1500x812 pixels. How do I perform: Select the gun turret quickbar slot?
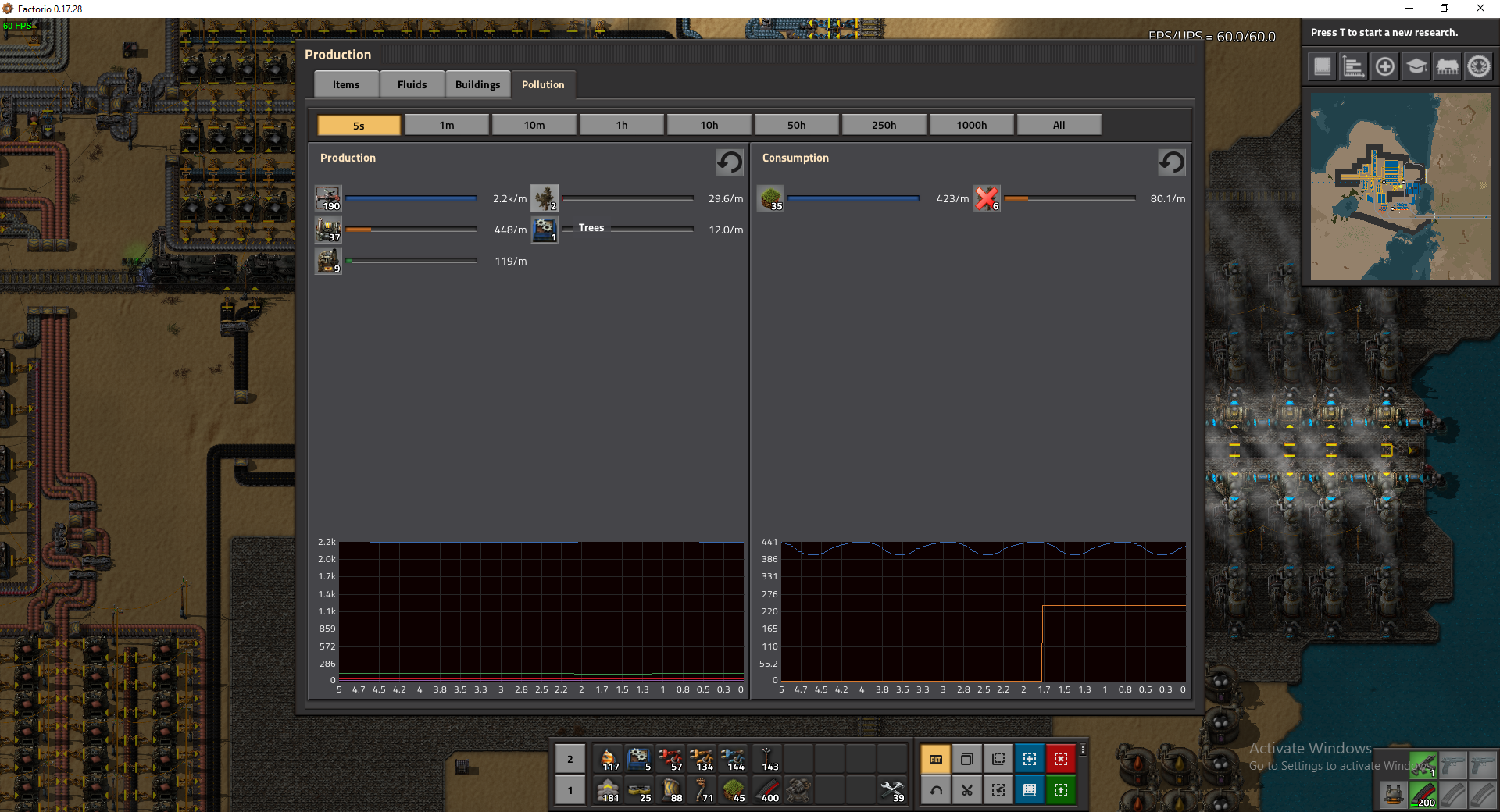tap(798, 790)
